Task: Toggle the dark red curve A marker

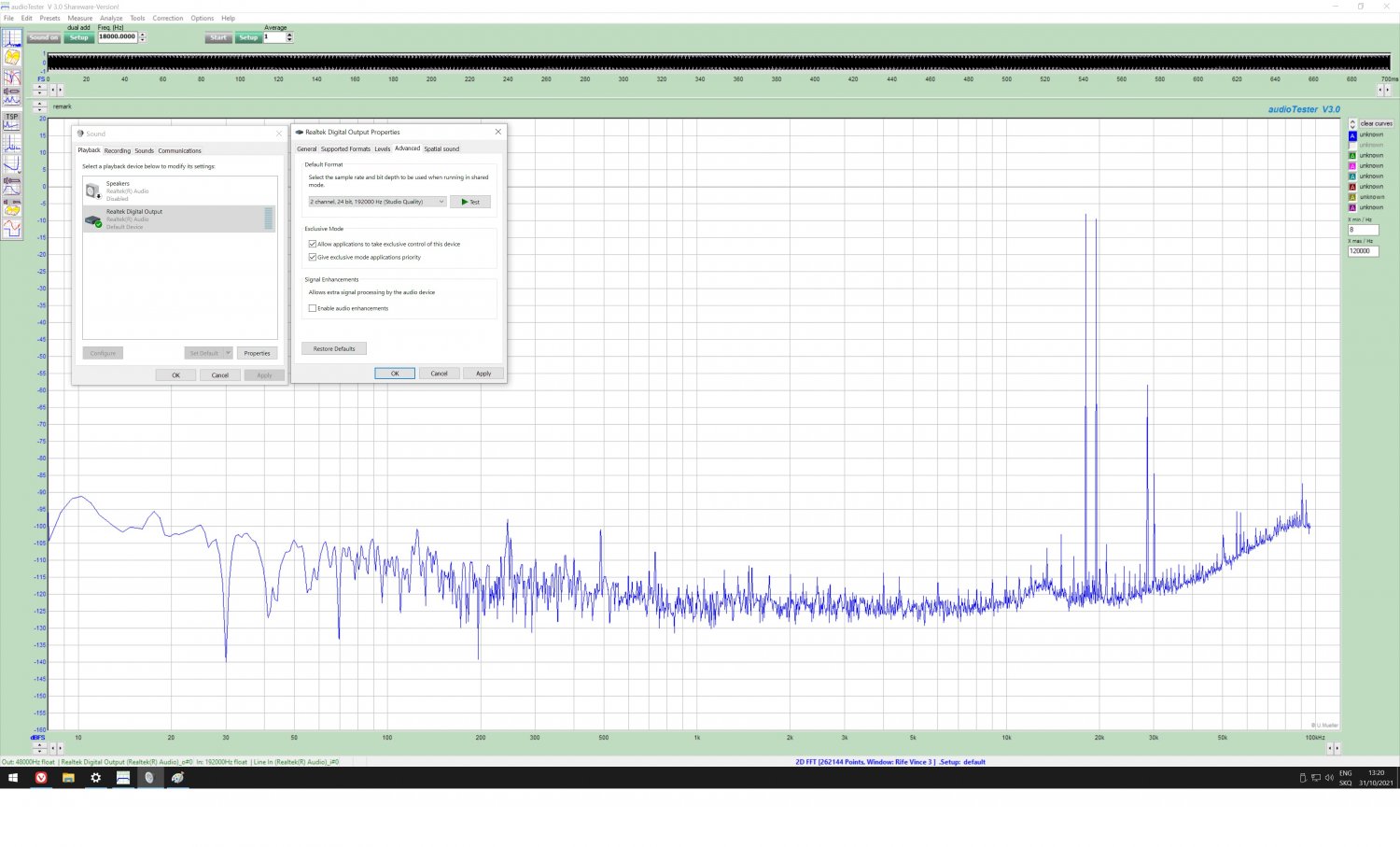Action: [1352, 187]
